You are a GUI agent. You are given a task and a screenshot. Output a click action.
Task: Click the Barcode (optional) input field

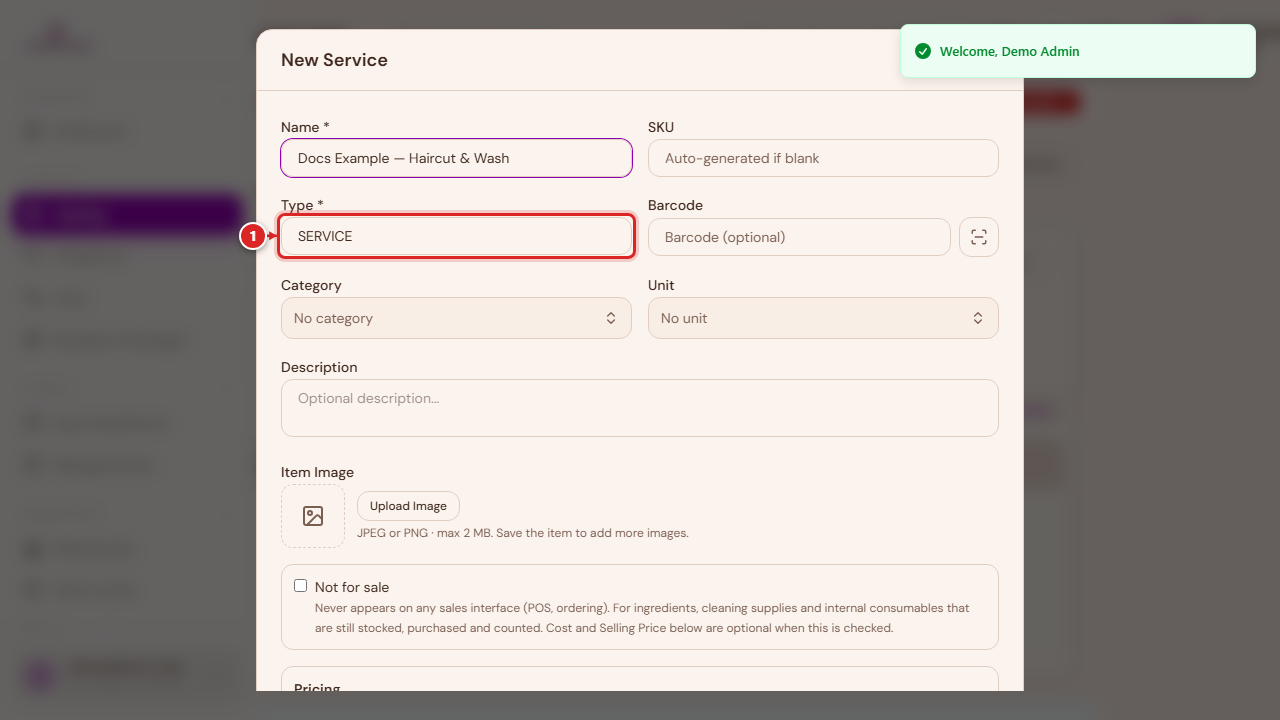tap(799, 237)
